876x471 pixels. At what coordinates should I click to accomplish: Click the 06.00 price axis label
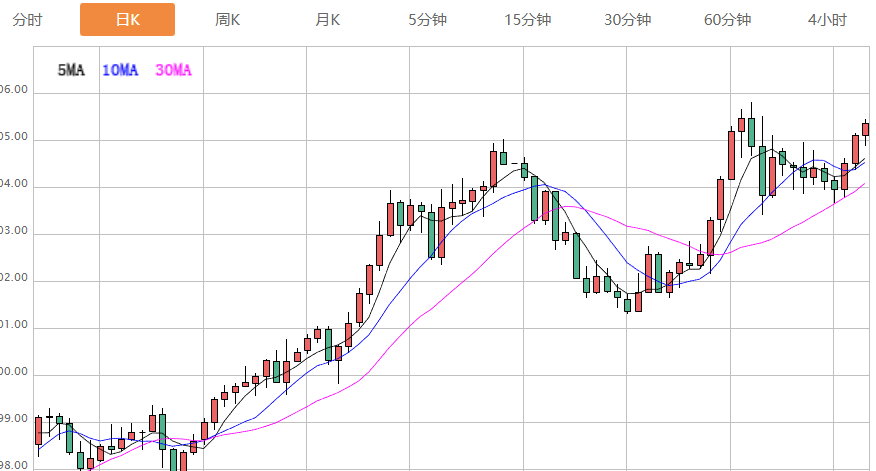pos(14,90)
